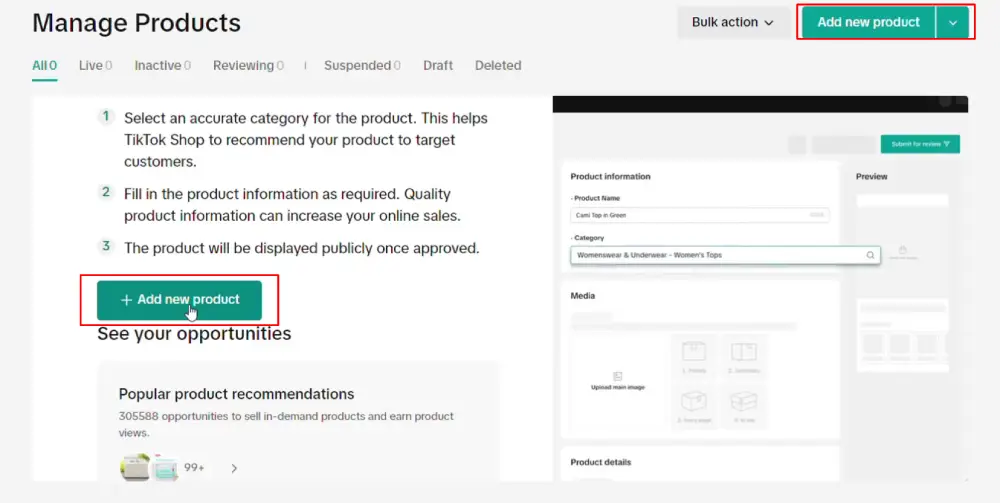Open the Popular product recommendations heading
Screen dimensions: 1000x503
[x=237, y=394]
